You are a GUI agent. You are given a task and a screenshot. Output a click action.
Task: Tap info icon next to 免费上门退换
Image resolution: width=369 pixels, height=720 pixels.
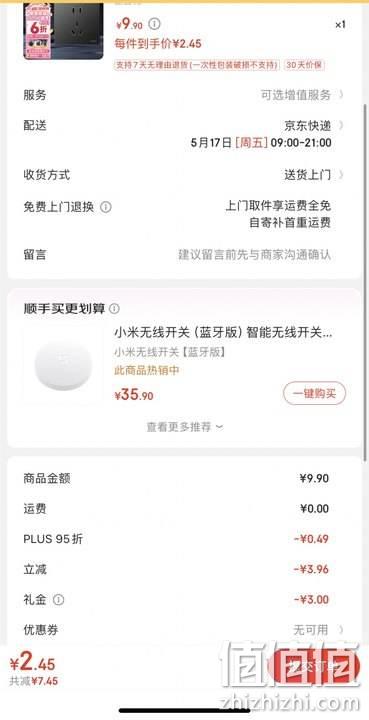point(106,208)
